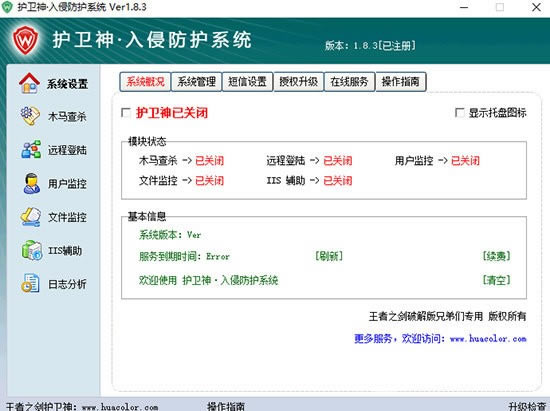Open 系统设置 sidebar label
The height and width of the screenshot is (411, 550).
67,84
